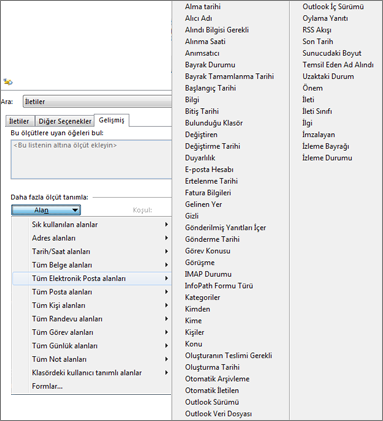This screenshot has height=421, width=383.
Task: Select Kategoriler field
Action: (x=202, y=297)
